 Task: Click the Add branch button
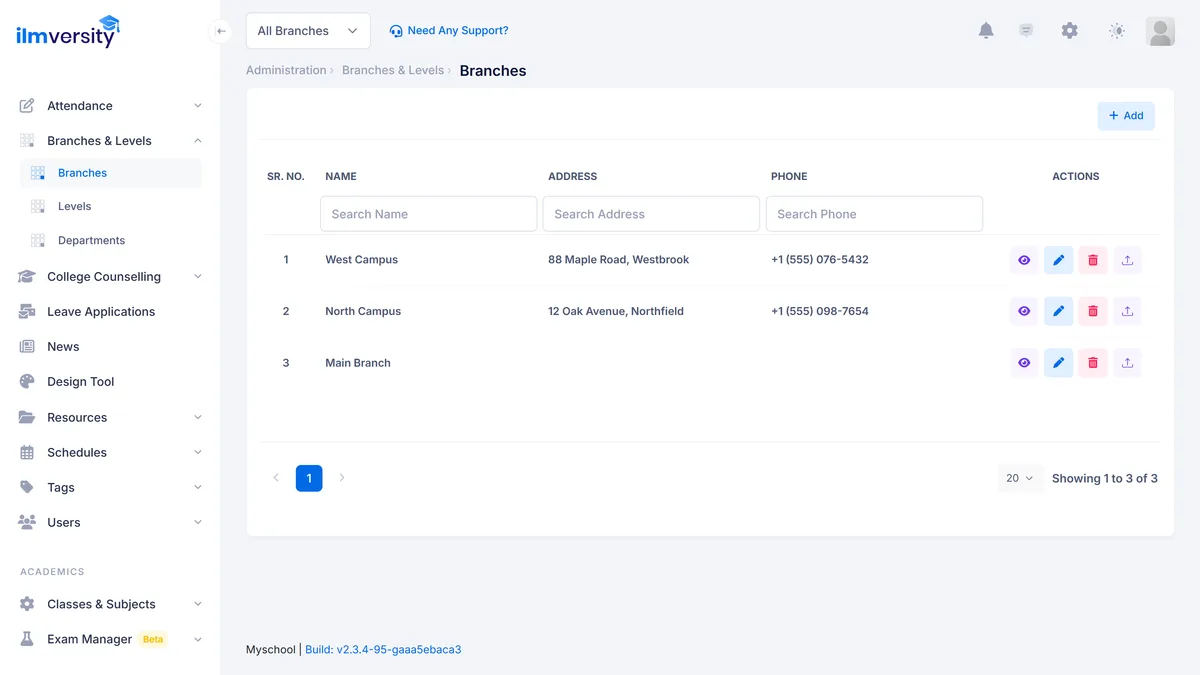tap(1126, 116)
